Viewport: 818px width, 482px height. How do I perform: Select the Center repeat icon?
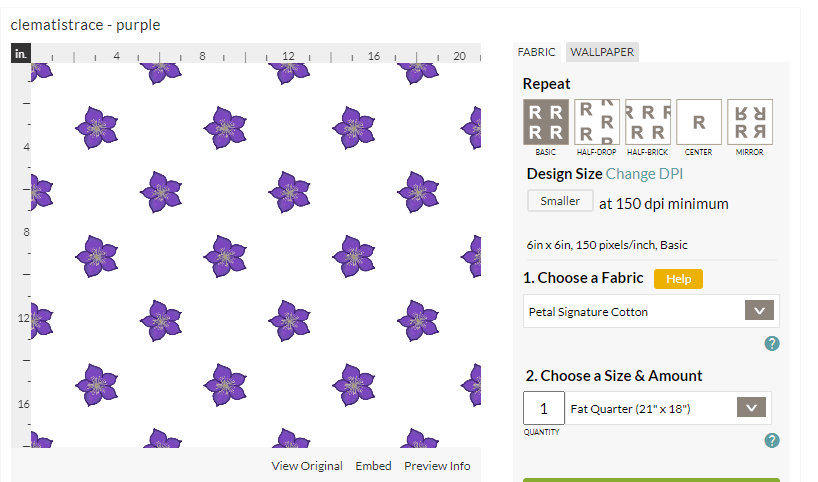(699, 122)
